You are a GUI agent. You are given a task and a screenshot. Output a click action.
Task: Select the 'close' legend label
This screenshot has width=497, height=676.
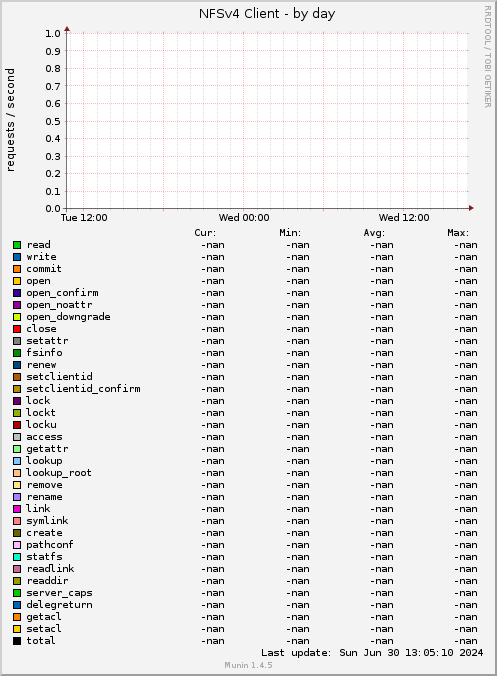coord(41,329)
